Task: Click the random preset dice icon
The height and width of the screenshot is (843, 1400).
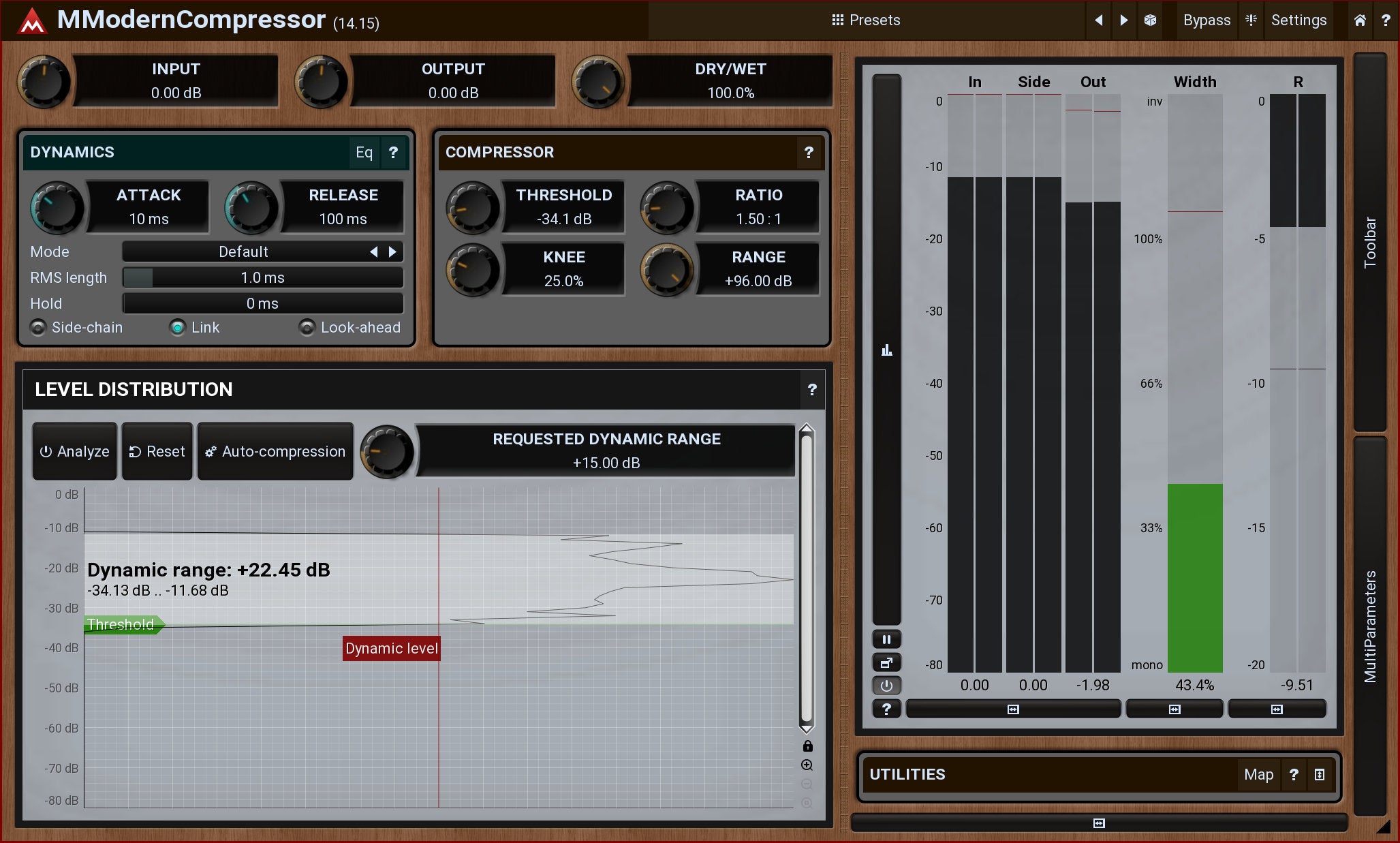Action: tap(1150, 20)
